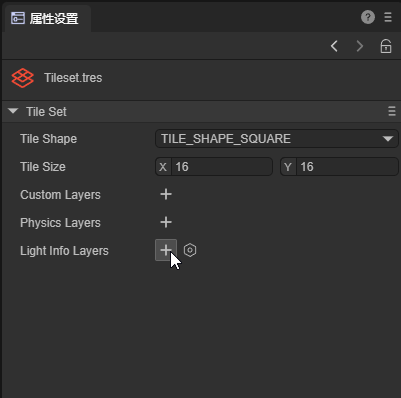Screen dimensions: 401x398
Task: Open the Tile Set section menu icon
Action: [x=392, y=111]
